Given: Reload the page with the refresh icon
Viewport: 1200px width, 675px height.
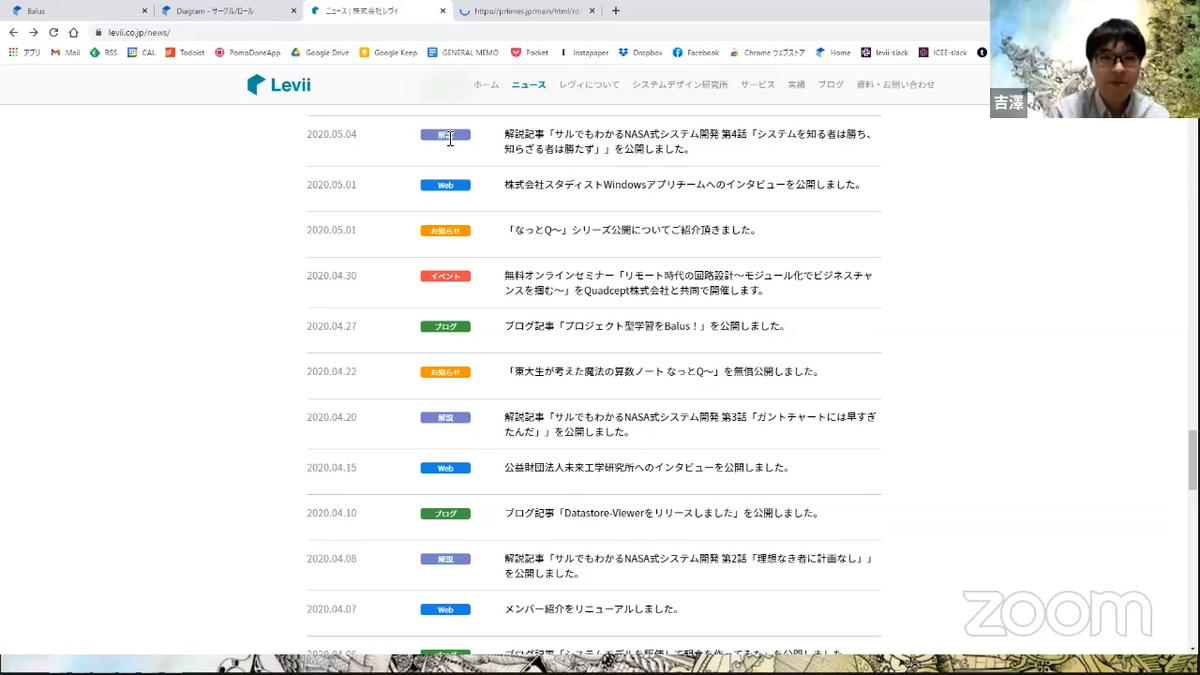Looking at the screenshot, I should 53,32.
